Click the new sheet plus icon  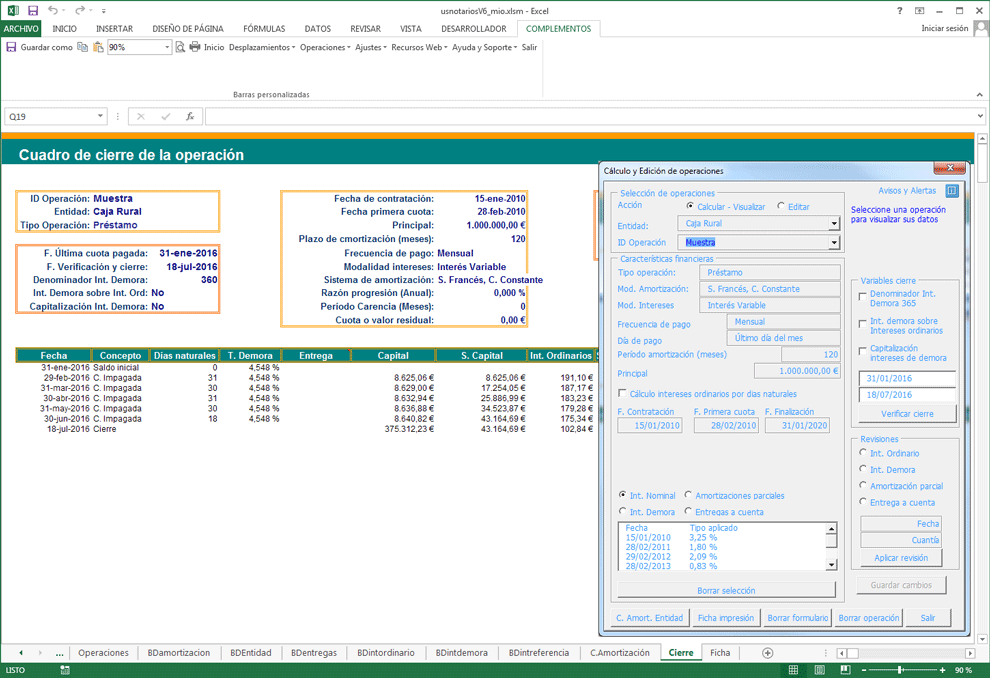click(x=767, y=653)
